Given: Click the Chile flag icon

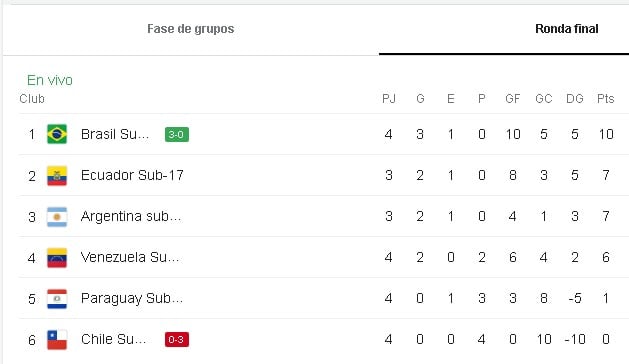Looking at the screenshot, I should point(57,340).
